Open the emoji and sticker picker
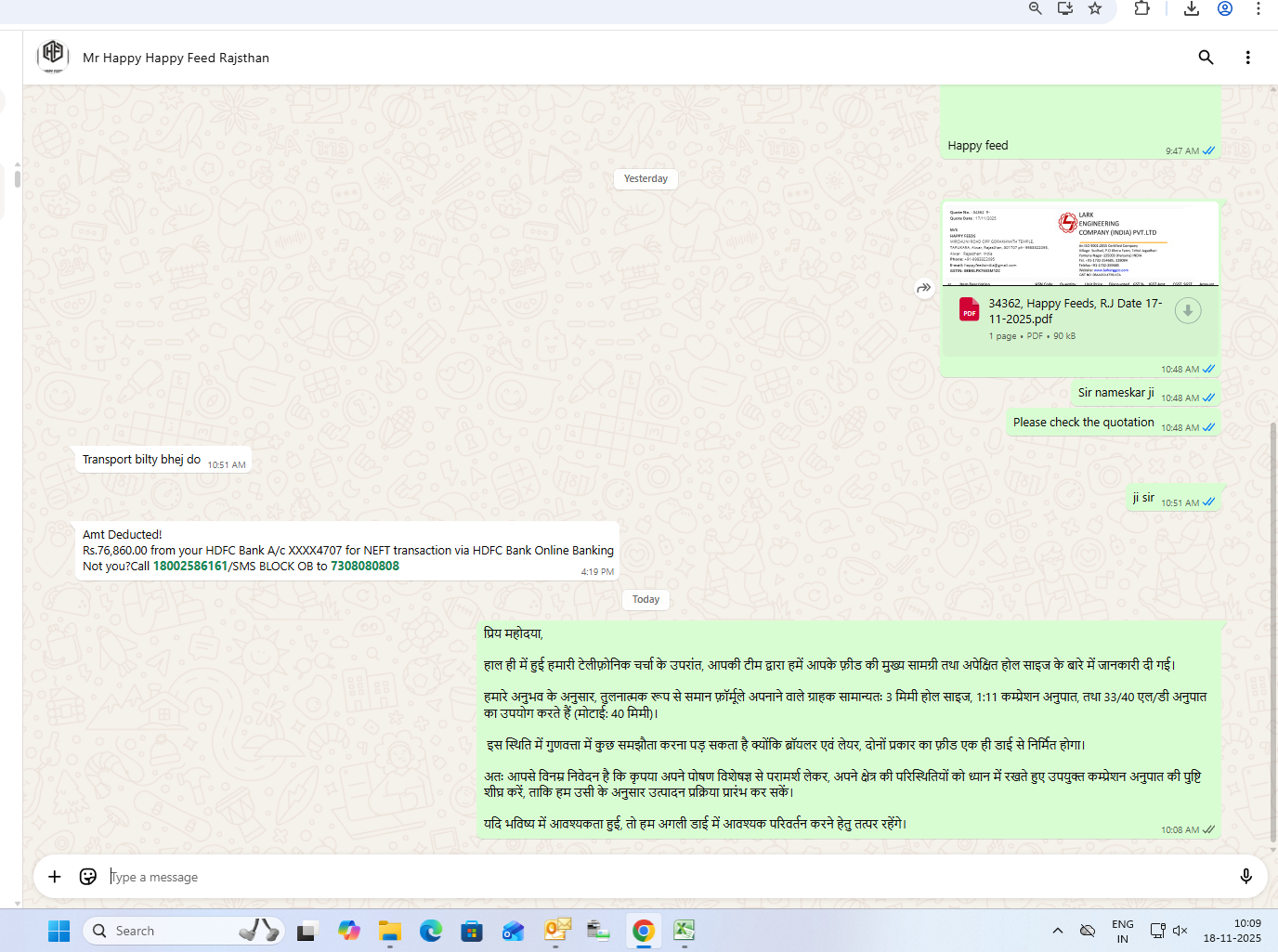Viewport: 1278px width, 952px height. (88, 877)
